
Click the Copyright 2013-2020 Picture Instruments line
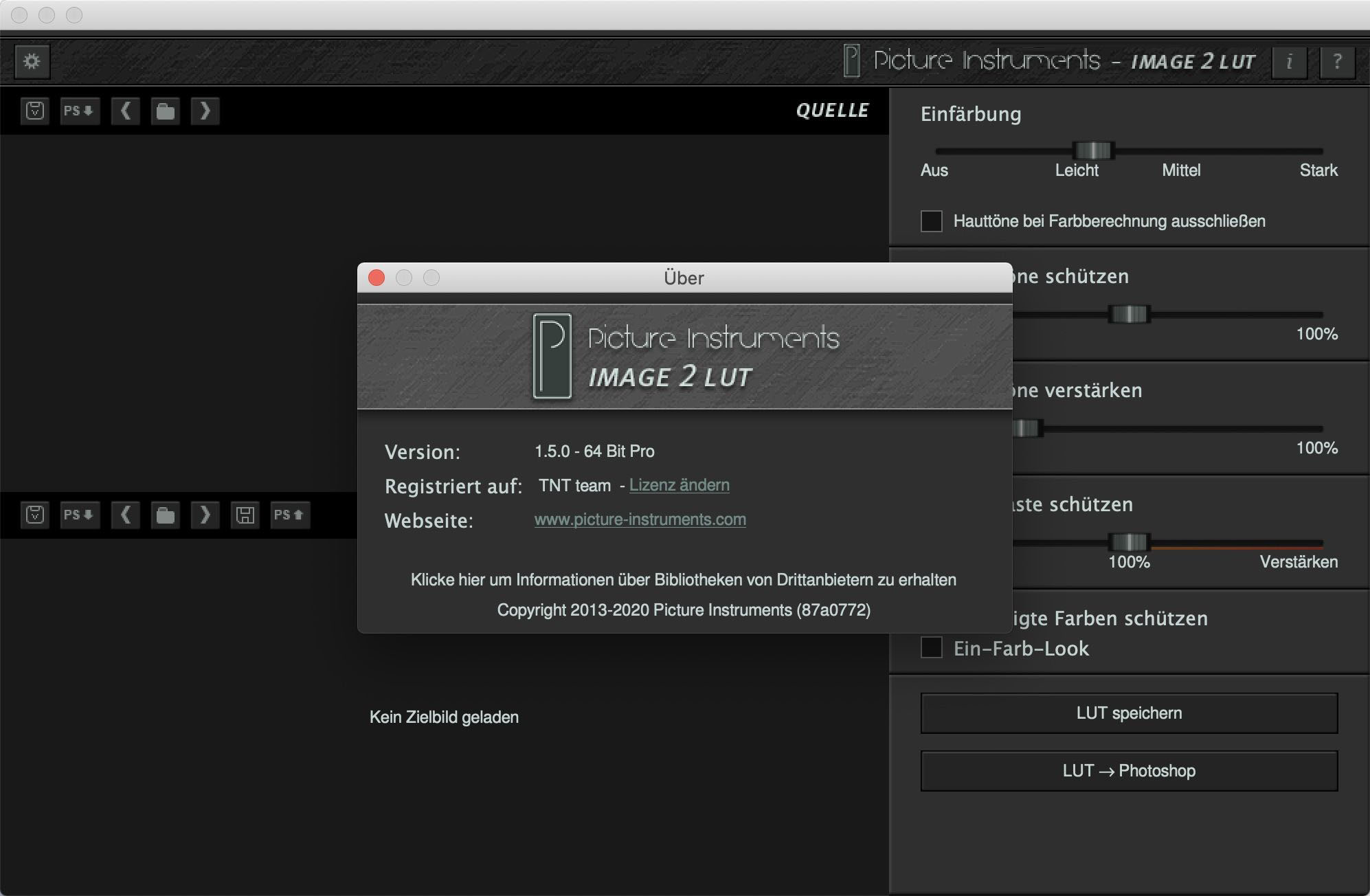click(684, 610)
